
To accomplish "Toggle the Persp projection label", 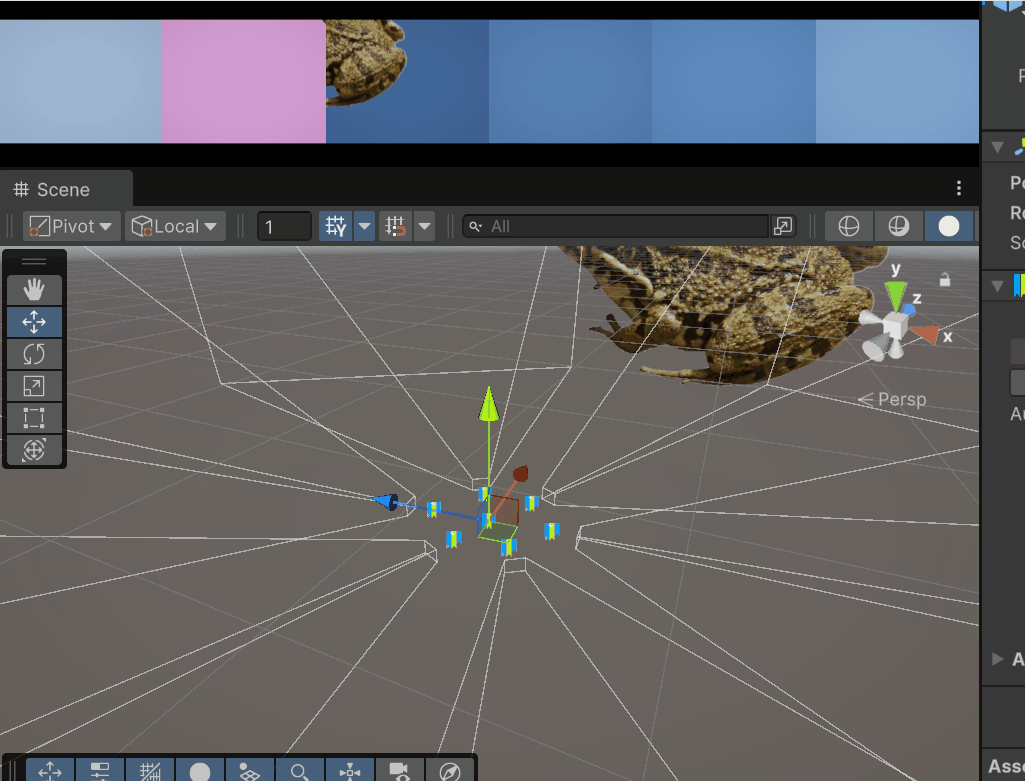I will point(893,399).
